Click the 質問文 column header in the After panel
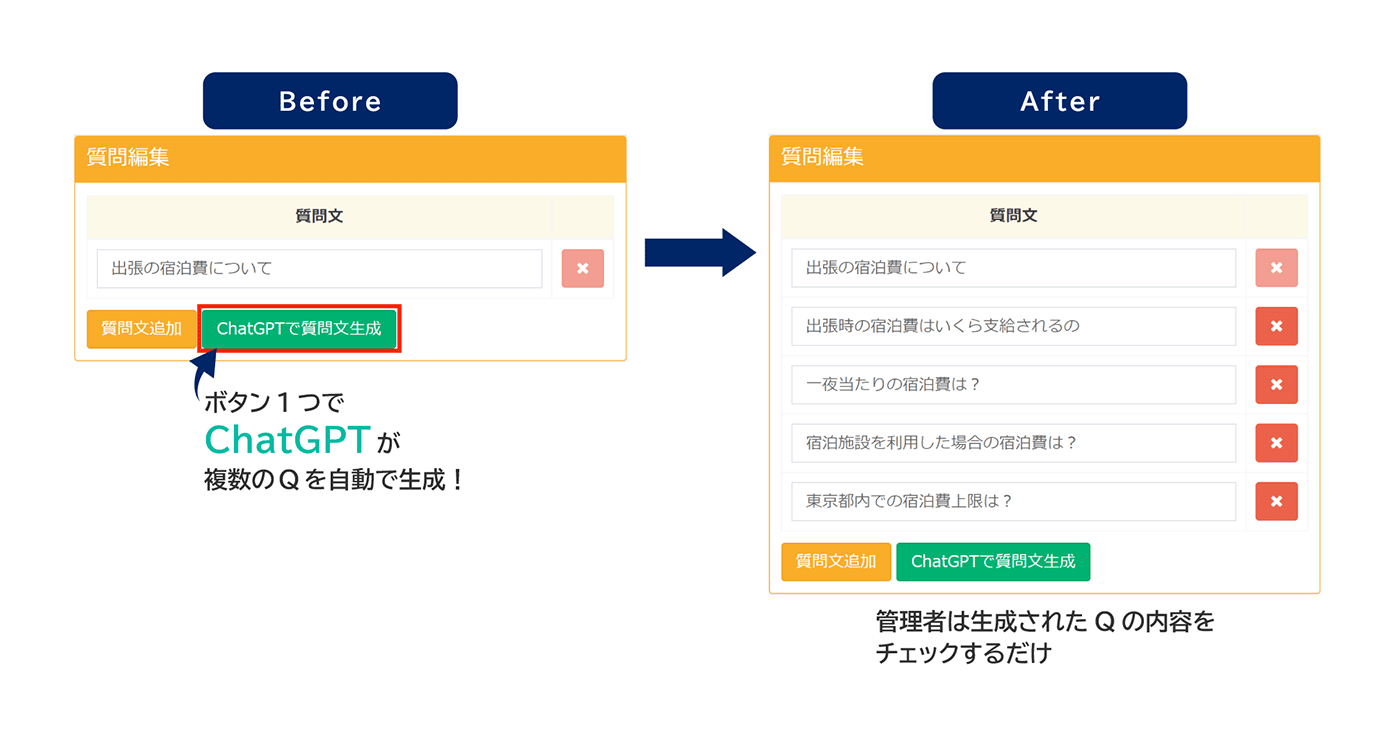The width and height of the screenshot is (1400, 740). 1014,216
